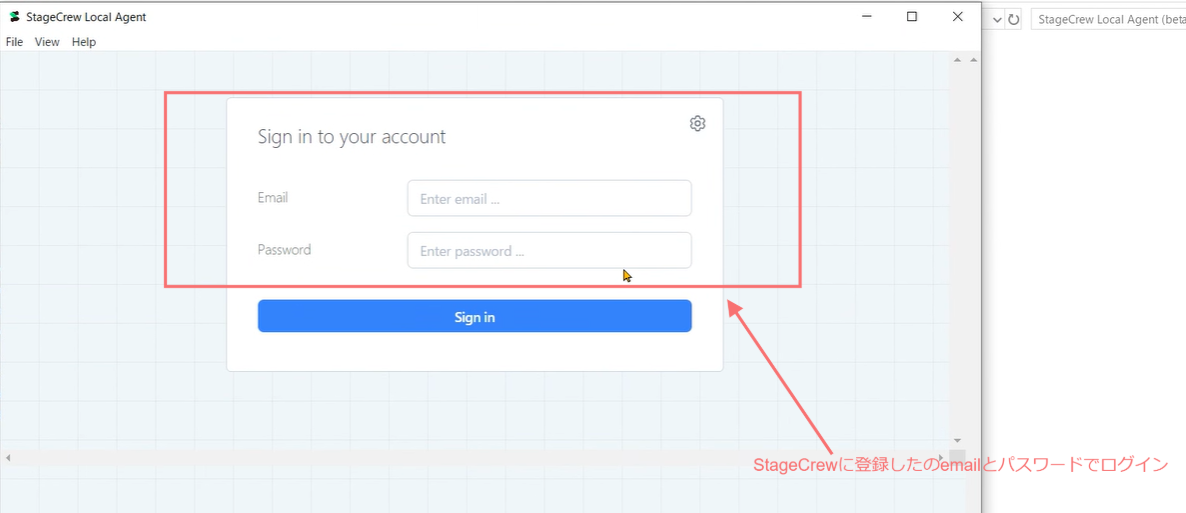Click into the Enter password field
This screenshot has width=1186, height=513.
(549, 250)
